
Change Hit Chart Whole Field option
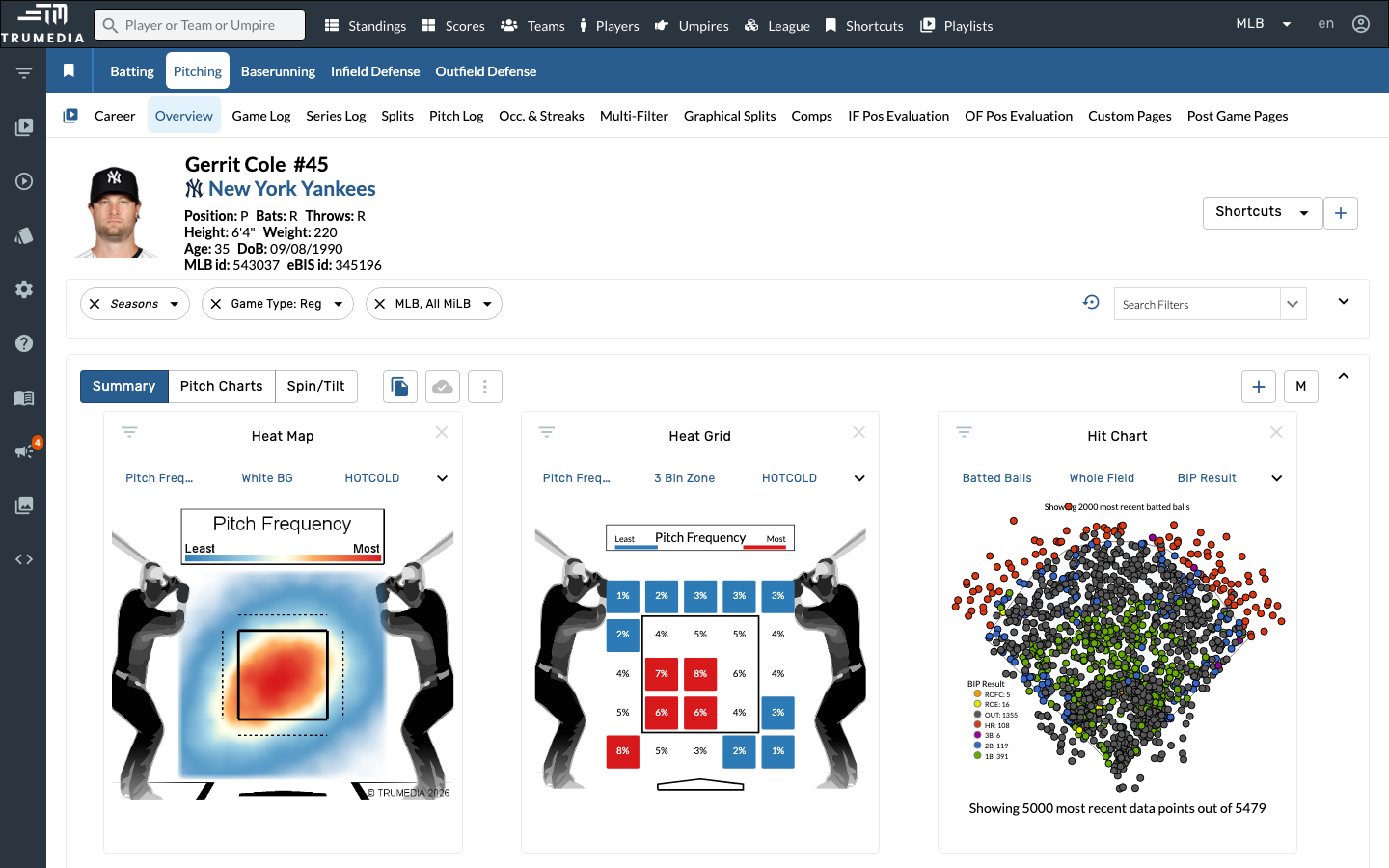pyautogui.click(x=1102, y=478)
